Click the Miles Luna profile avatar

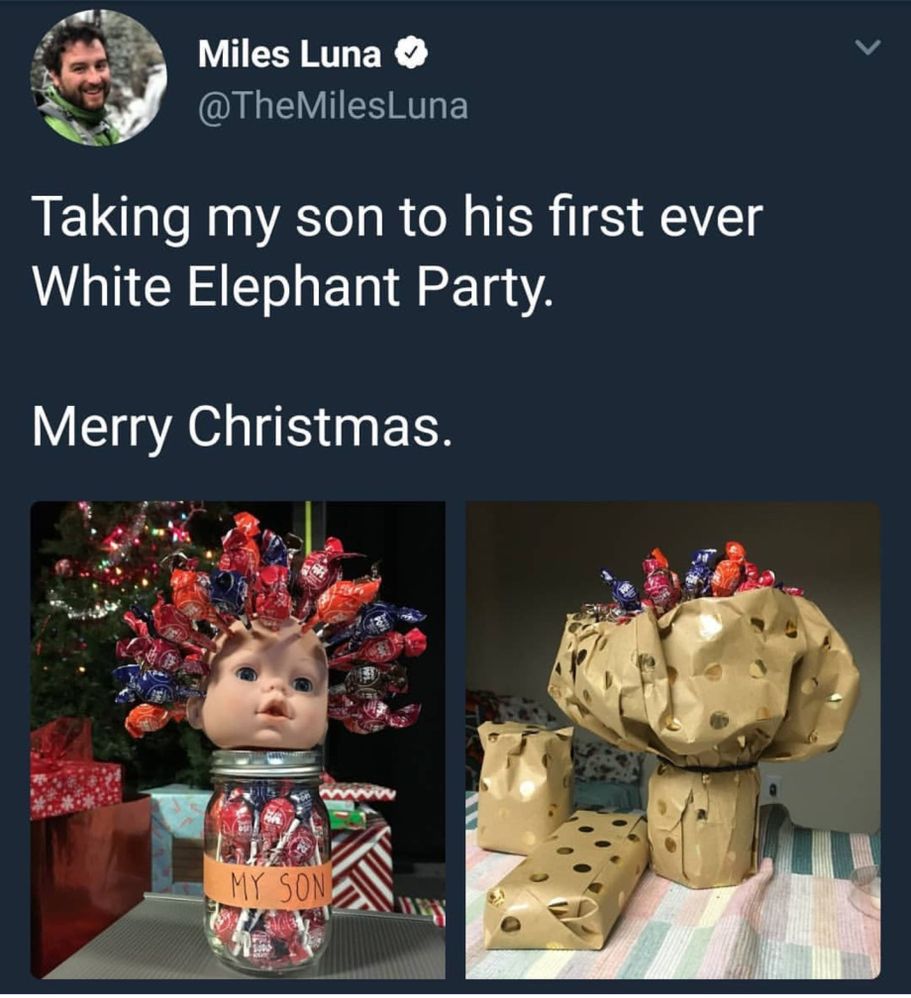pyautogui.click(x=99, y=78)
